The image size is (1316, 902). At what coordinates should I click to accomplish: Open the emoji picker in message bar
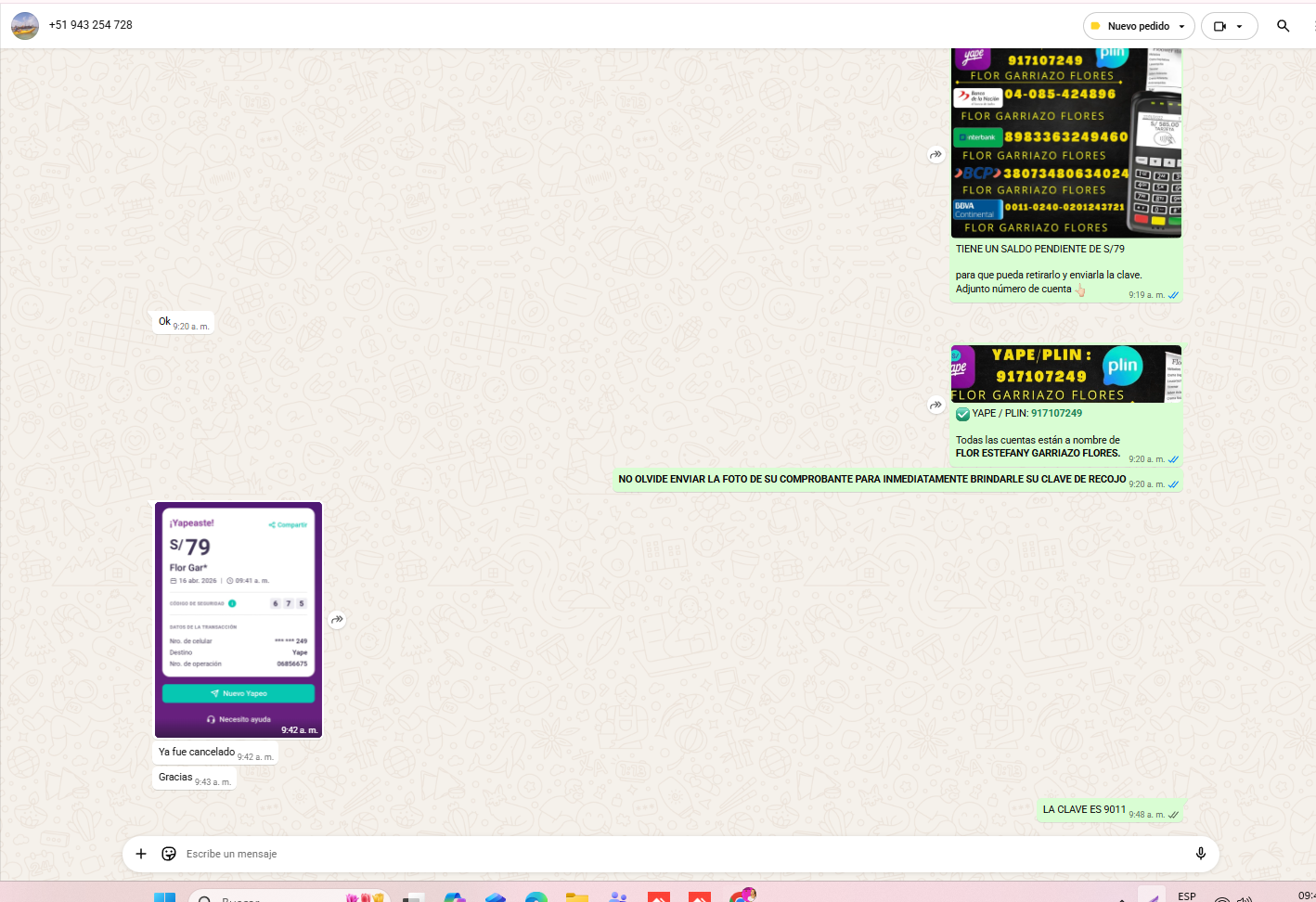(x=169, y=854)
